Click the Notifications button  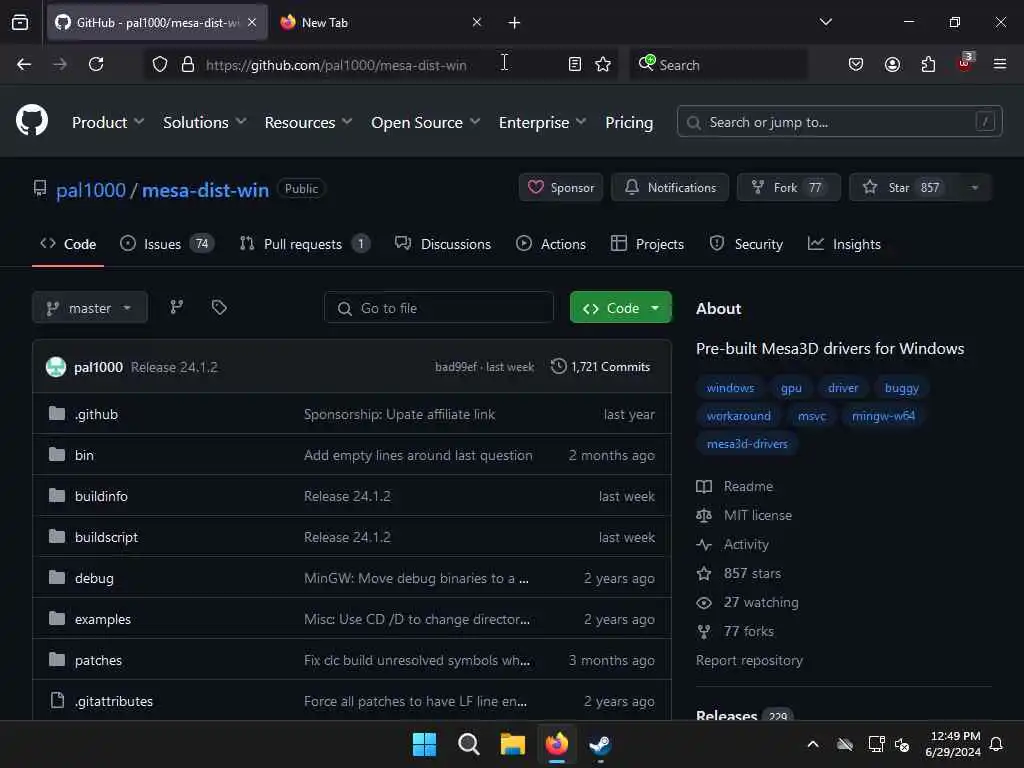click(x=670, y=187)
